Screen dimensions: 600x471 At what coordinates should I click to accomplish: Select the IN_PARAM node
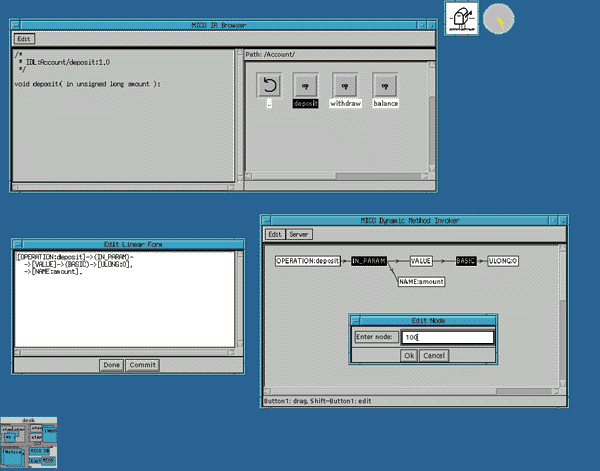coord(368,260)
